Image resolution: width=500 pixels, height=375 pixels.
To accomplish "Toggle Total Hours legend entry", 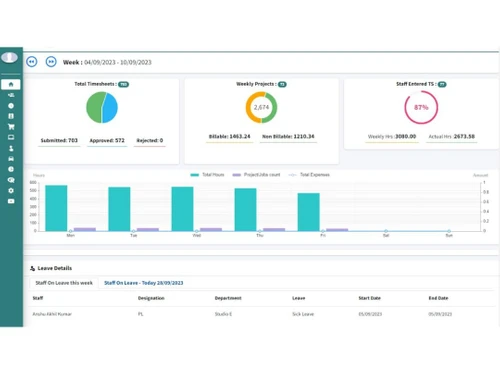I will [207, 175].
